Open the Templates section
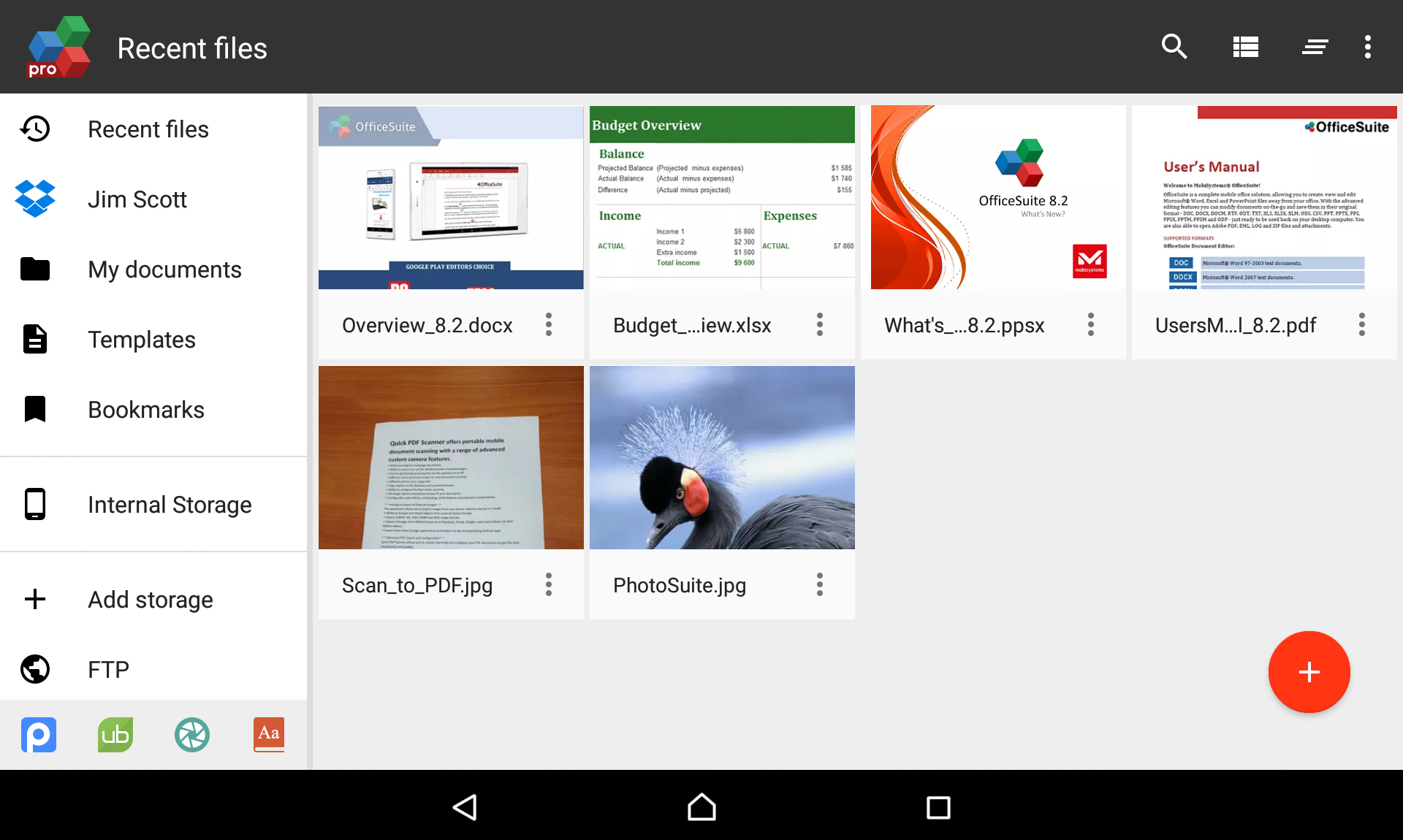 [x=153, y=340]
